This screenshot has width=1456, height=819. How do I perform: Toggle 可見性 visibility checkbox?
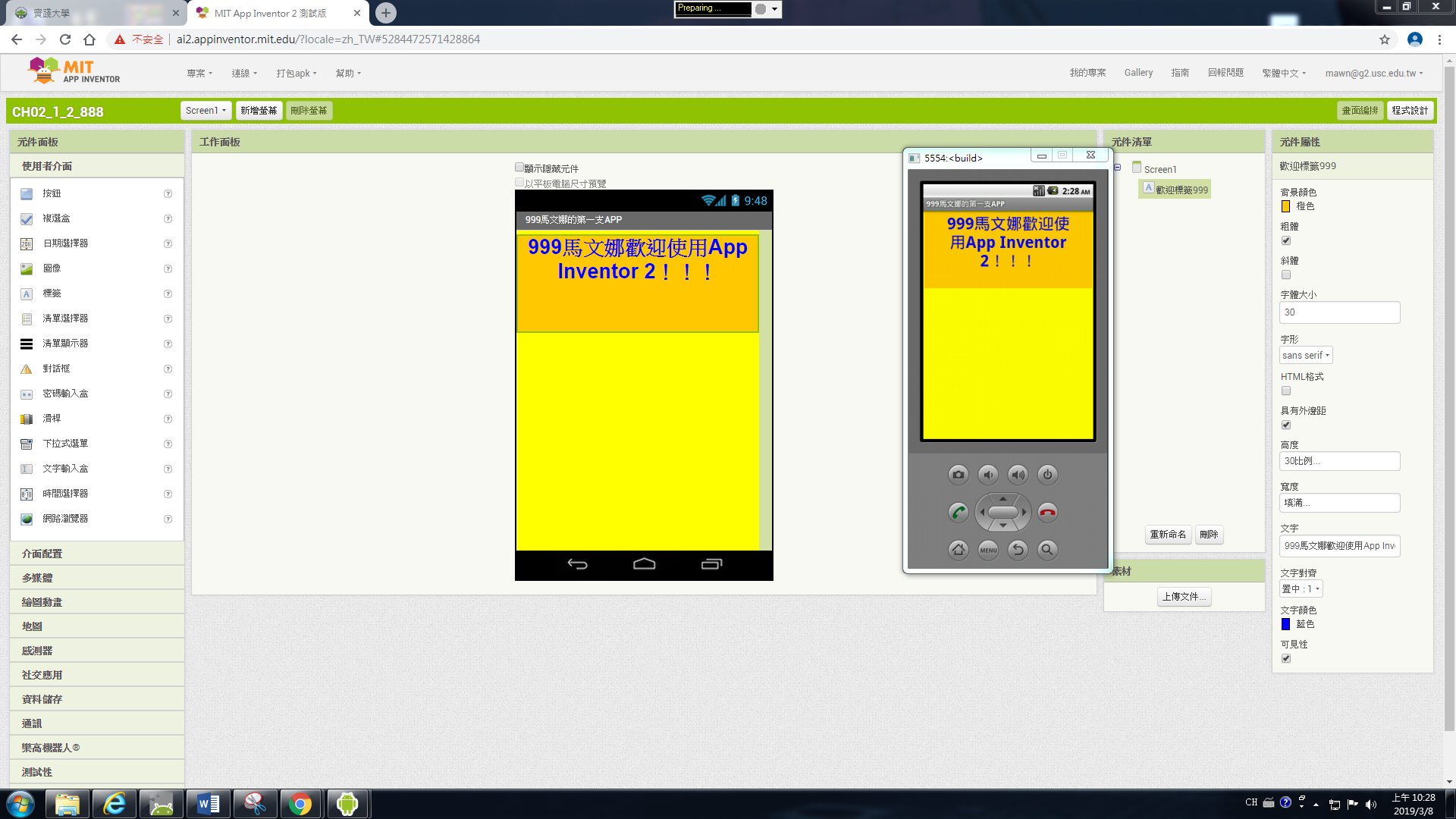click(x=1286, y=658)
